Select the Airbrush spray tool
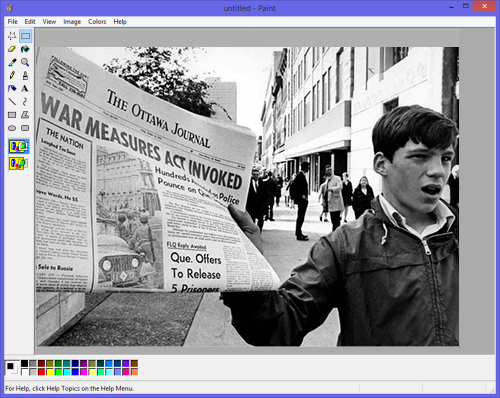Screen dimensions: 500x398 [x=12, y=88]
